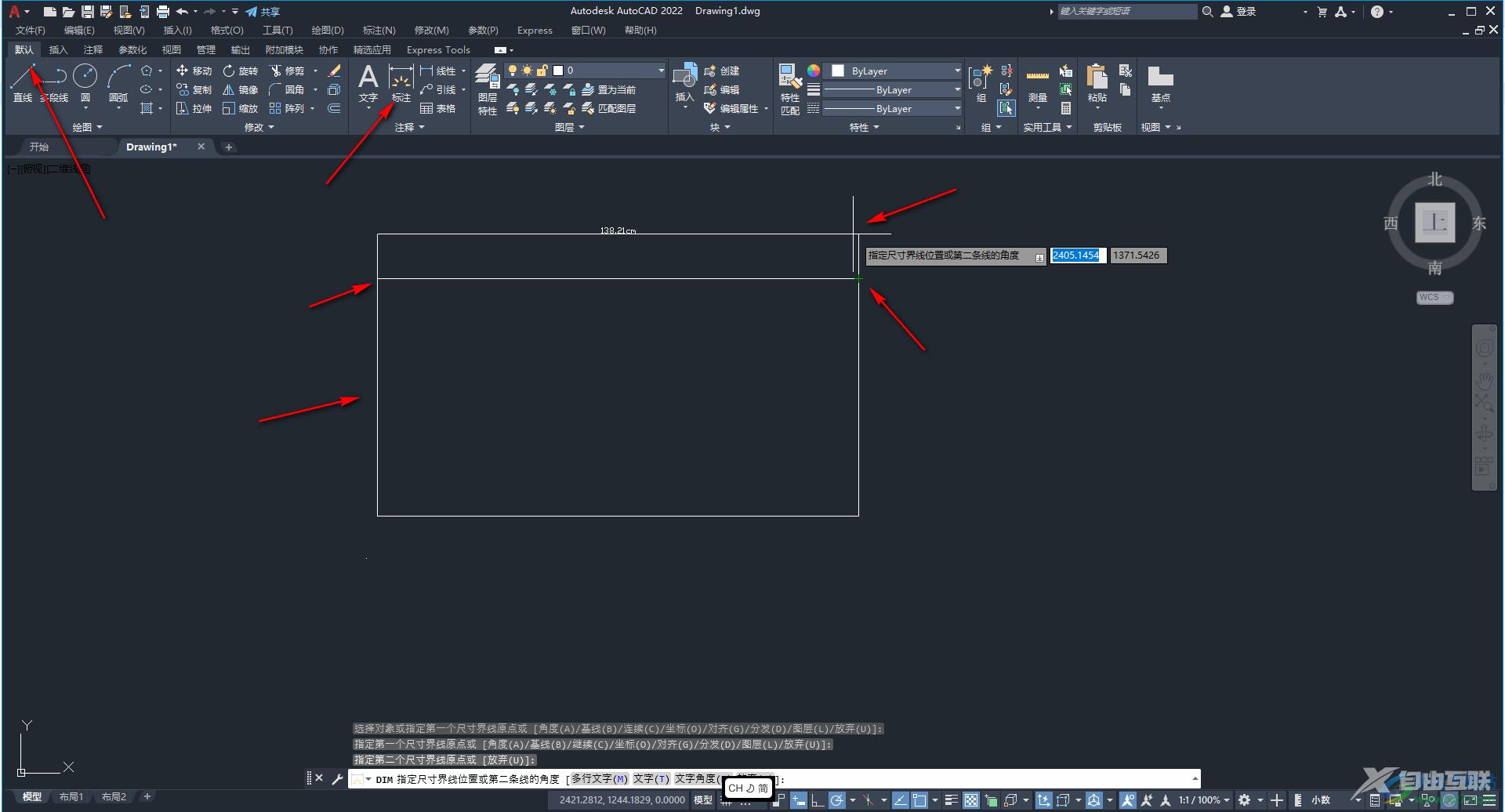This screenshot has height=812, width=1505.
Task: Click 置为当前 make current layer button
Action: pos(609,89)
